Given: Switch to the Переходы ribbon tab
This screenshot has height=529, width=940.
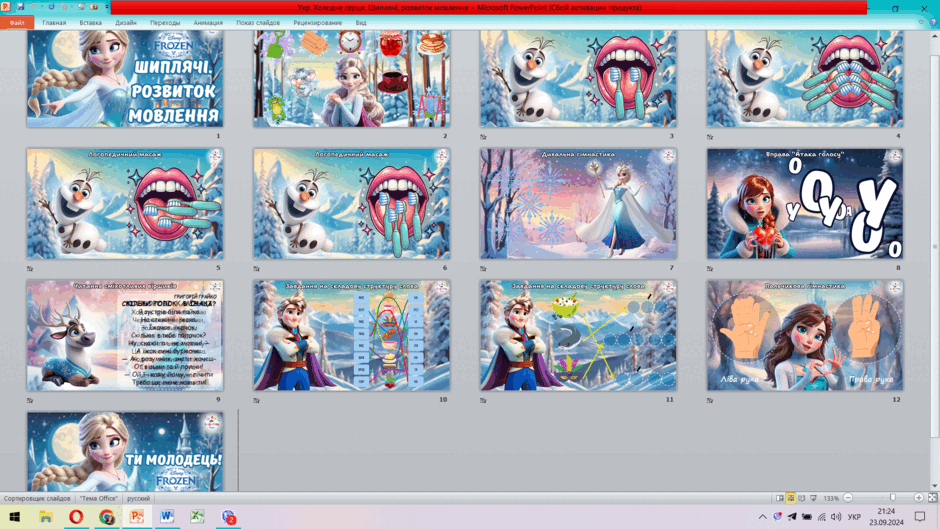Looking at the screenshot, I should [165, 23].
